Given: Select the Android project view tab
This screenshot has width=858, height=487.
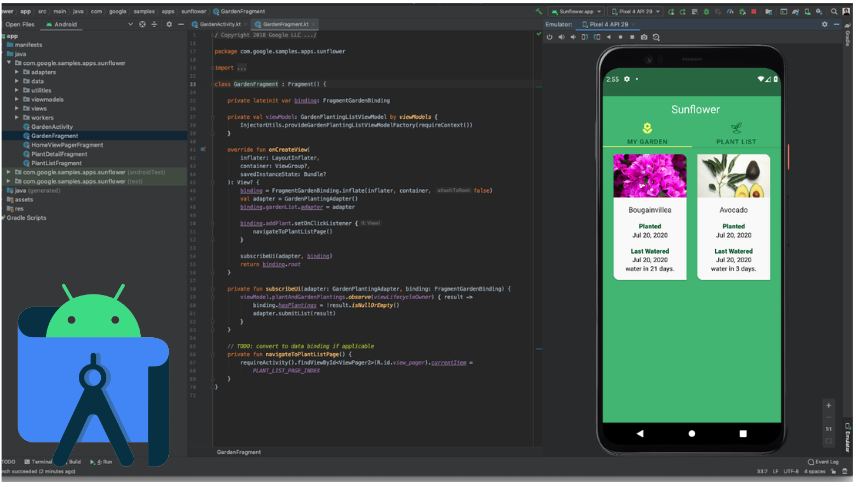Looking at the screenshot, I should [61, 24].
